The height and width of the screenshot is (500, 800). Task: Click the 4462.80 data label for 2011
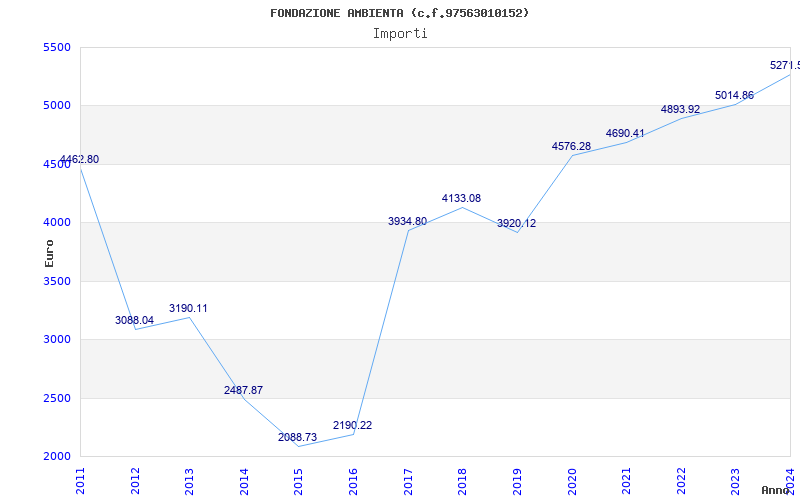[x=80, y=160]
